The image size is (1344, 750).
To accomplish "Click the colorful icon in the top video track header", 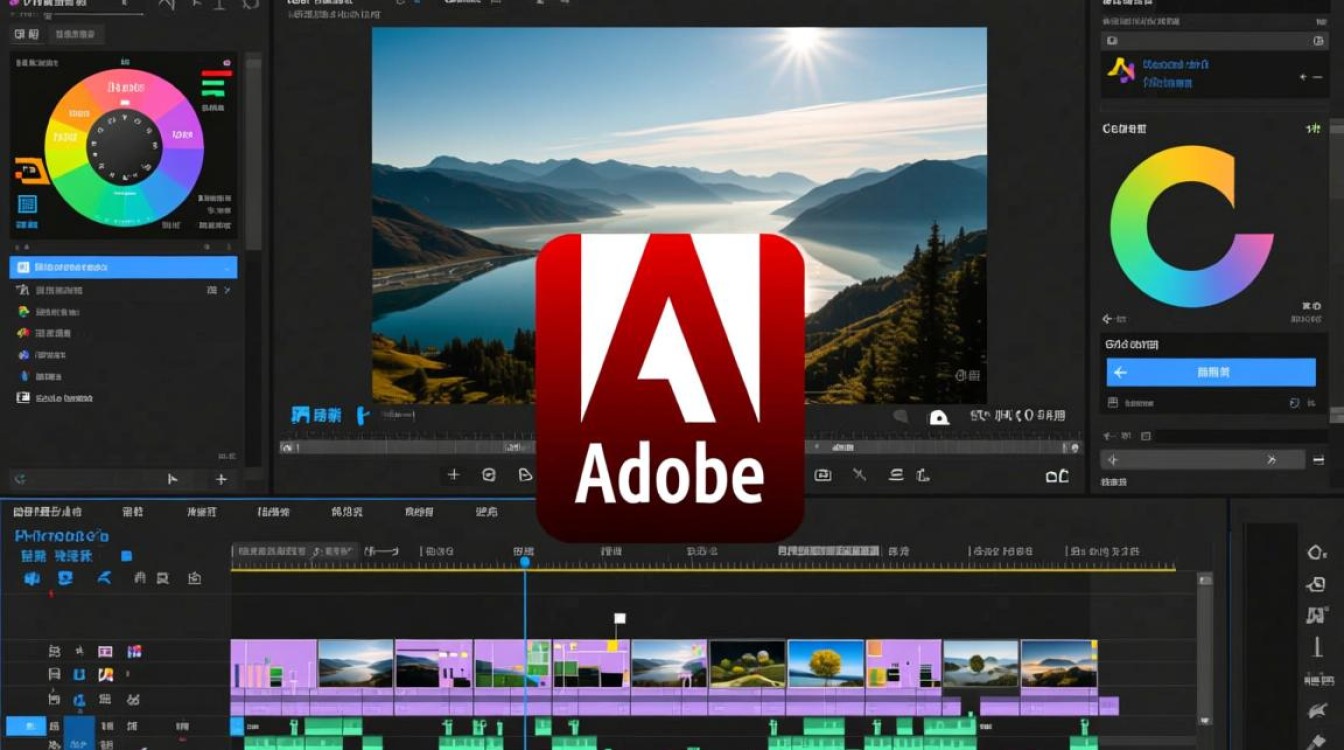I will (x=133, y=652).
